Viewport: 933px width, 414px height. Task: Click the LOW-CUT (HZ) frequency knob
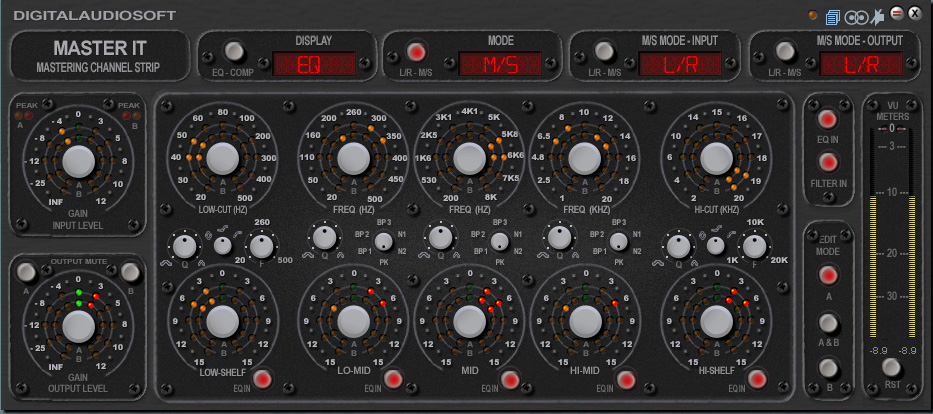pyautogui.click(x=223, y=158)
